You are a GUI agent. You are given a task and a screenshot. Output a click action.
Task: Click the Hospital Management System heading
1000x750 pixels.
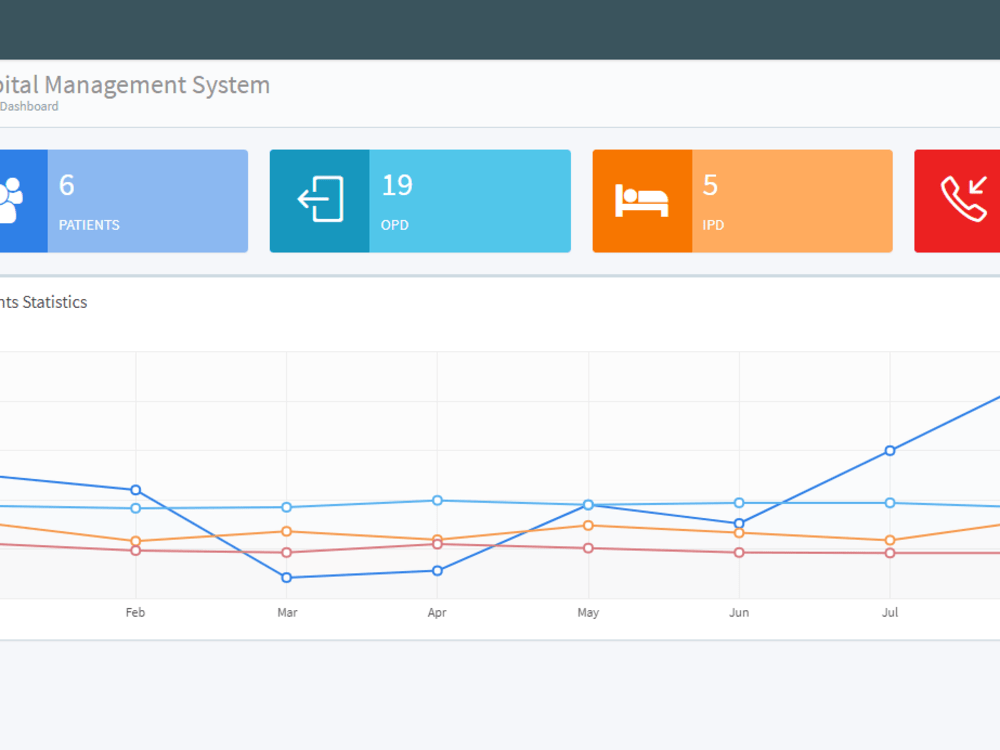tap(135, 85)
